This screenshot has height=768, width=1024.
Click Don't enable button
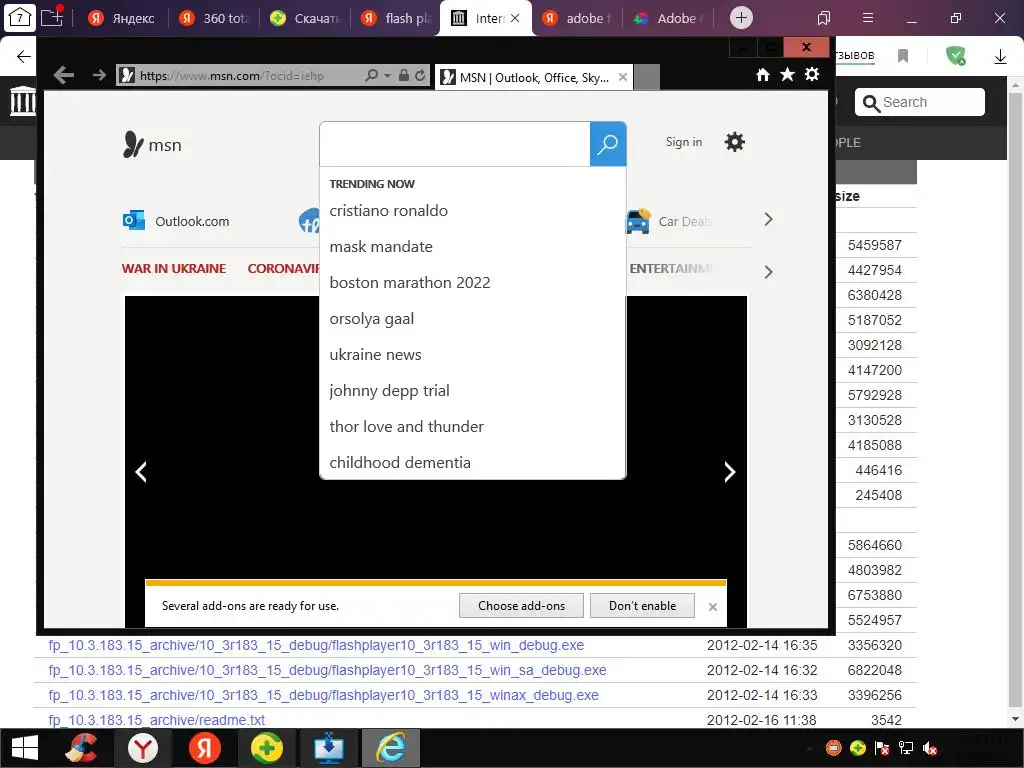(642, 605)
